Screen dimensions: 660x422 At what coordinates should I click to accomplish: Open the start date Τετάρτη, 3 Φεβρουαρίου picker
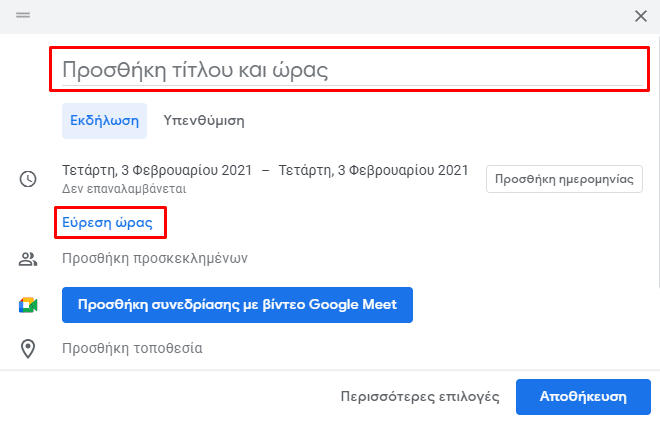click(157, 170)
